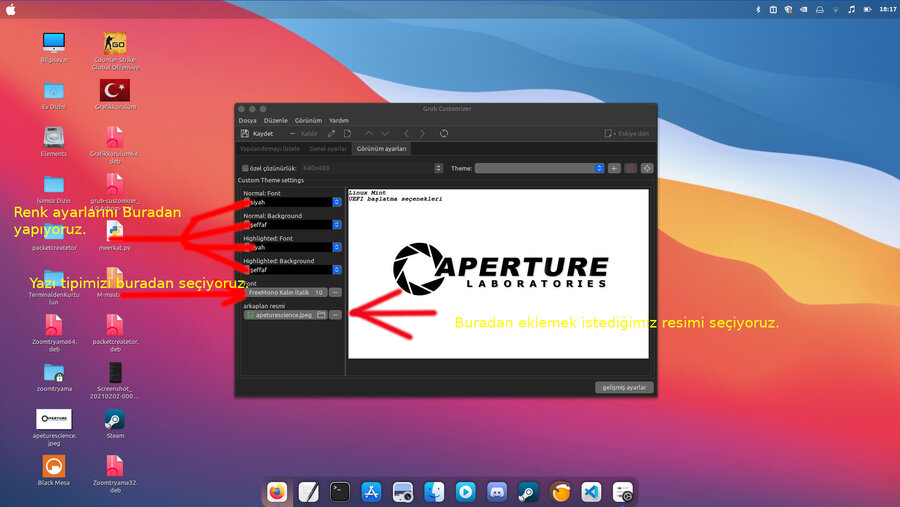Open the Black Mesa desktop shortcut

[54, 471]
